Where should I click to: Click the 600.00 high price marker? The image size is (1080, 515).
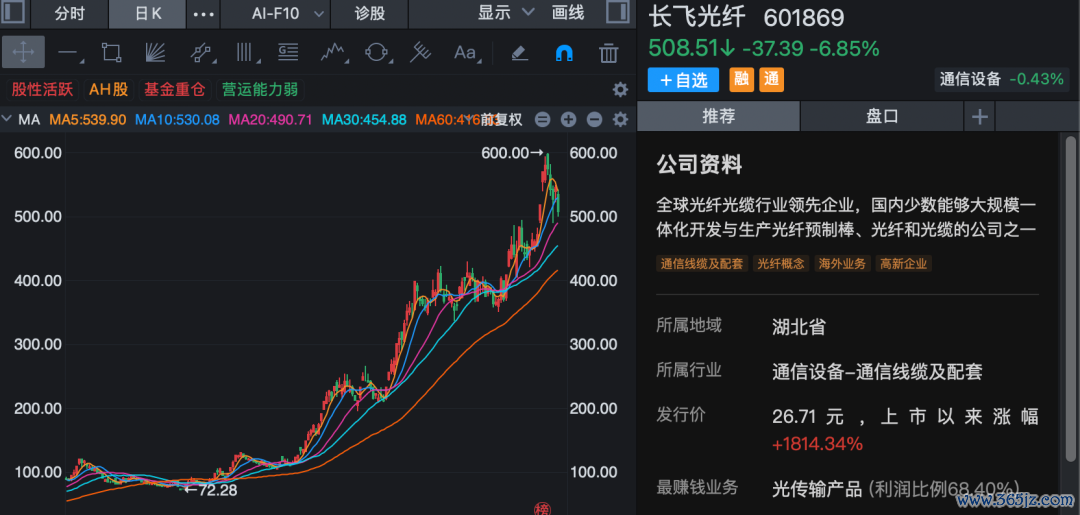click(x=513, y=153)
